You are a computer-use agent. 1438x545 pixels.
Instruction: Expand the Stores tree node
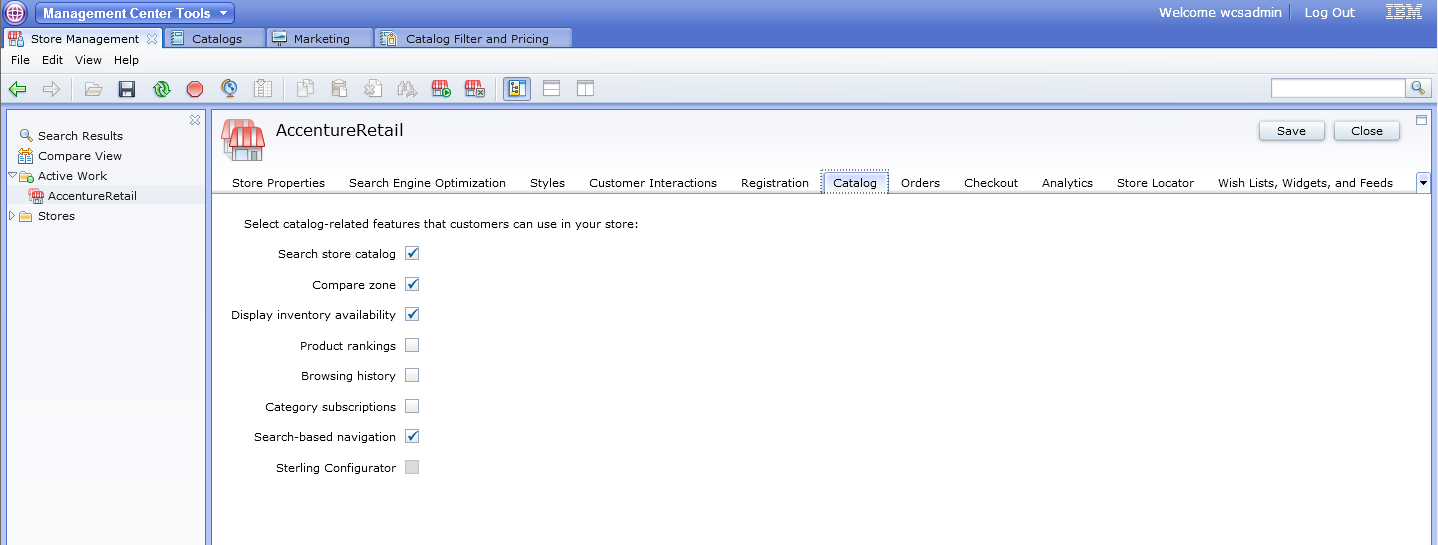click(x=11, y=216)
